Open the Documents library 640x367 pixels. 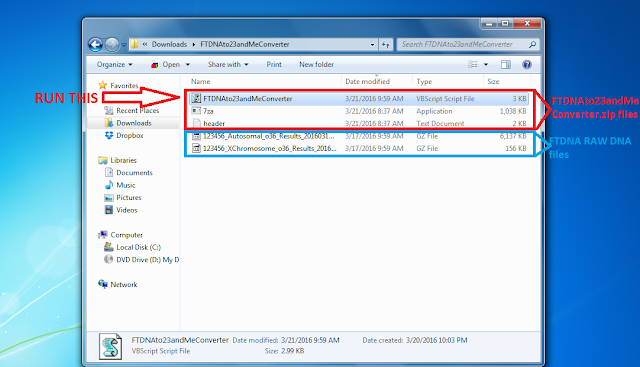point(134,173)
